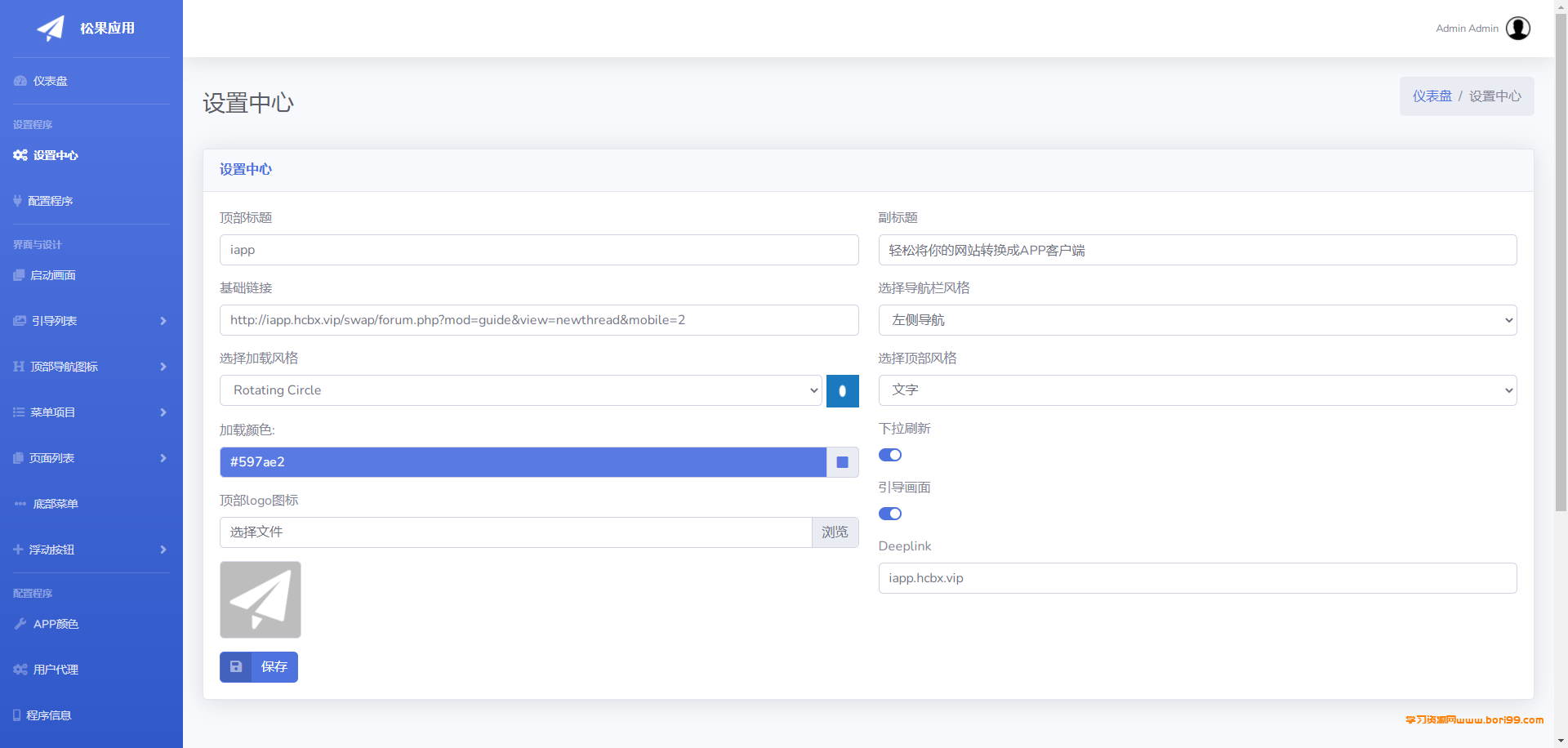Open the 选择顶部风格 dropdown

pyautogui.click(x=1197, y=390)
